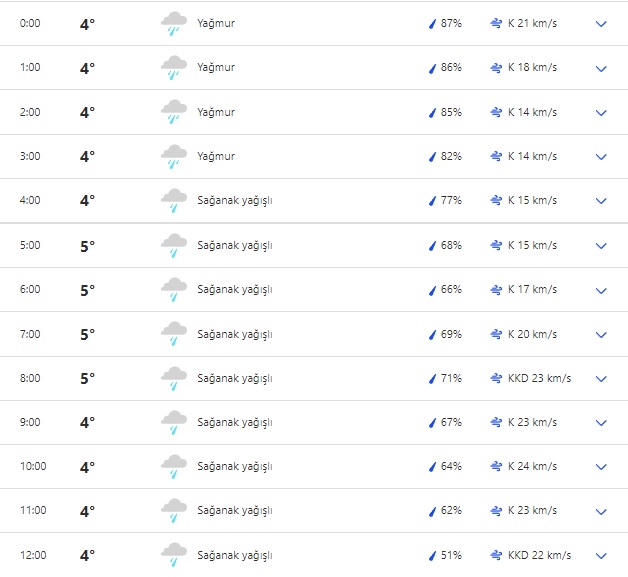Click the raindrop icon next to 87%
628x577 pixels.
click(x=433, y=24)
